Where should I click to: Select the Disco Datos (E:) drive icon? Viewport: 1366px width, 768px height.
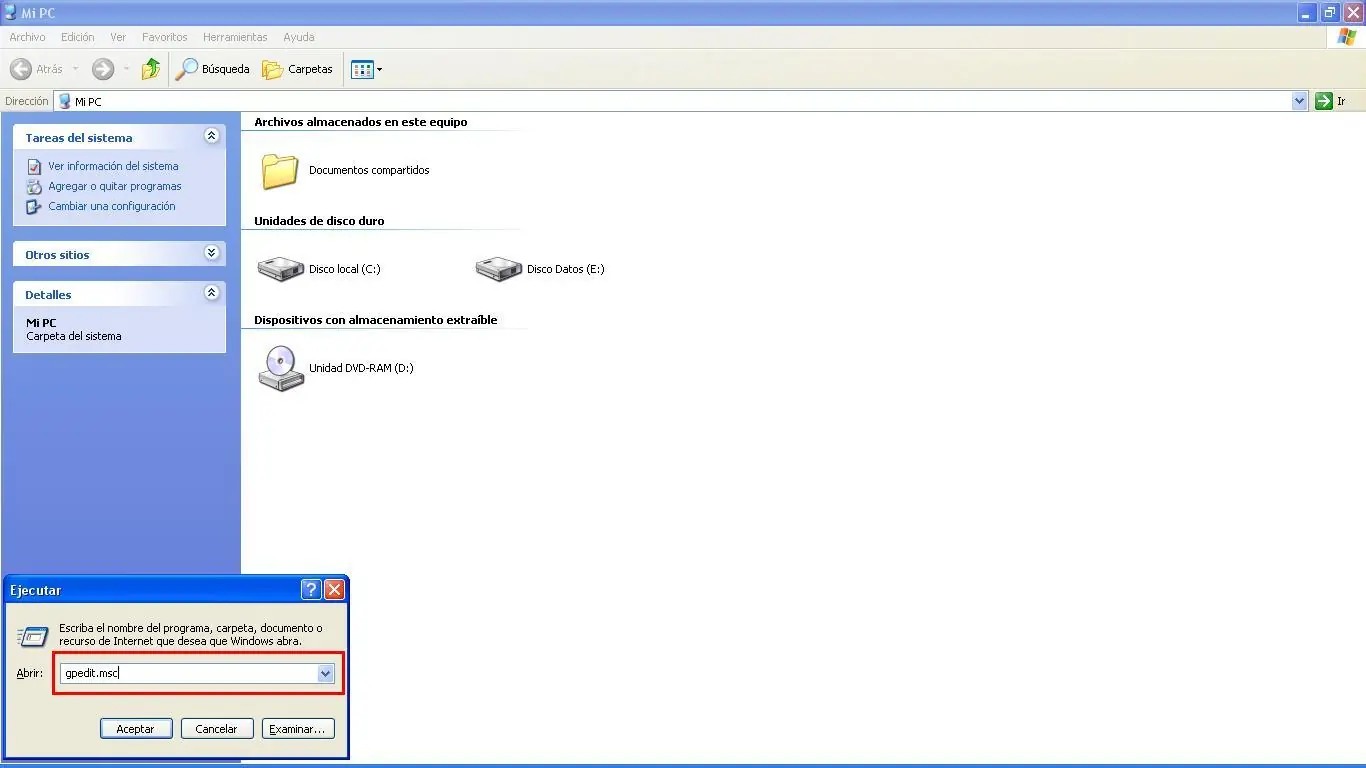(498, 269)
